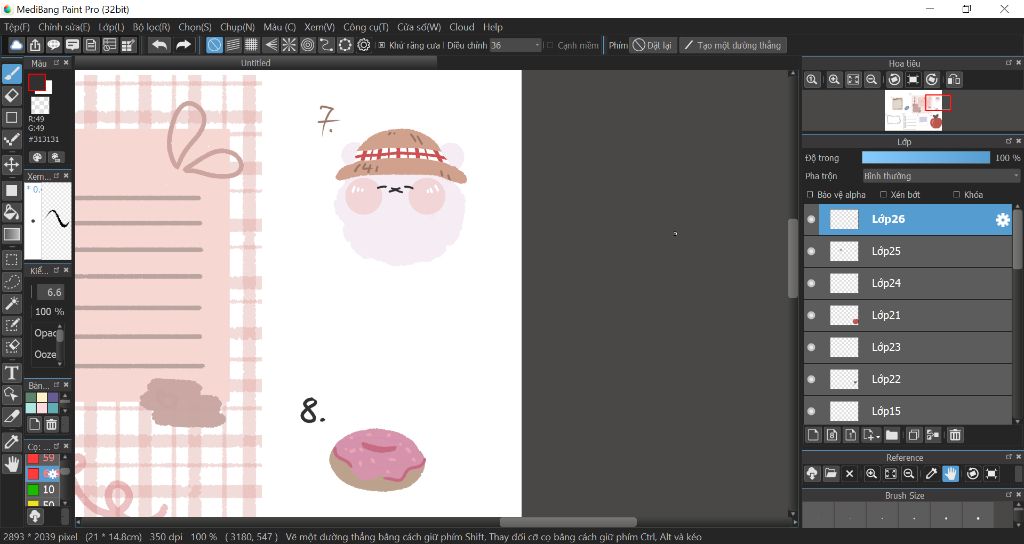Enable the grid snap guide
The width and height of the screenshot is (1024, 544).
251,45
